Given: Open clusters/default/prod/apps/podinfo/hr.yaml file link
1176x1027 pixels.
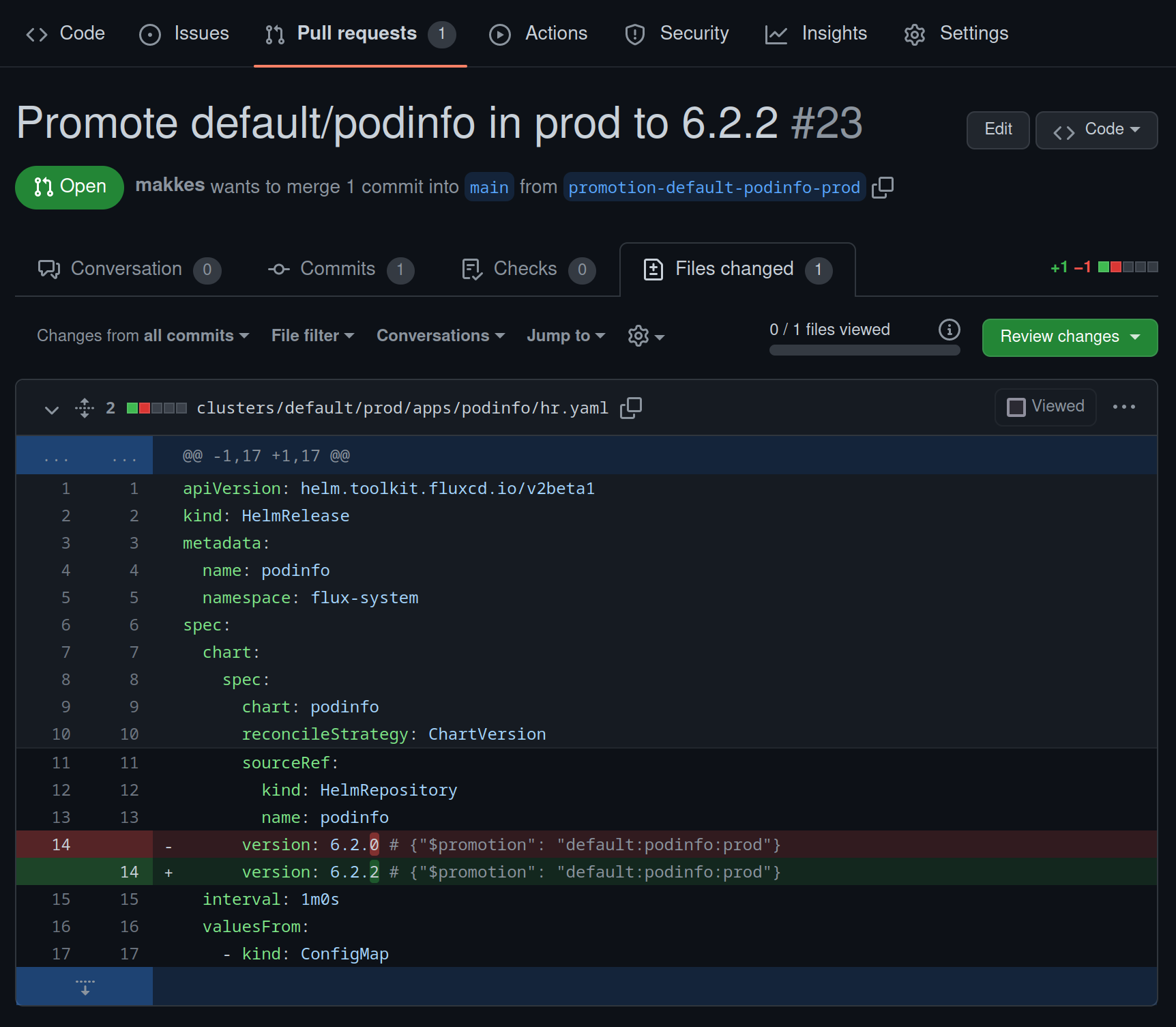Looking at the screenshot, I should click(402, 408).
